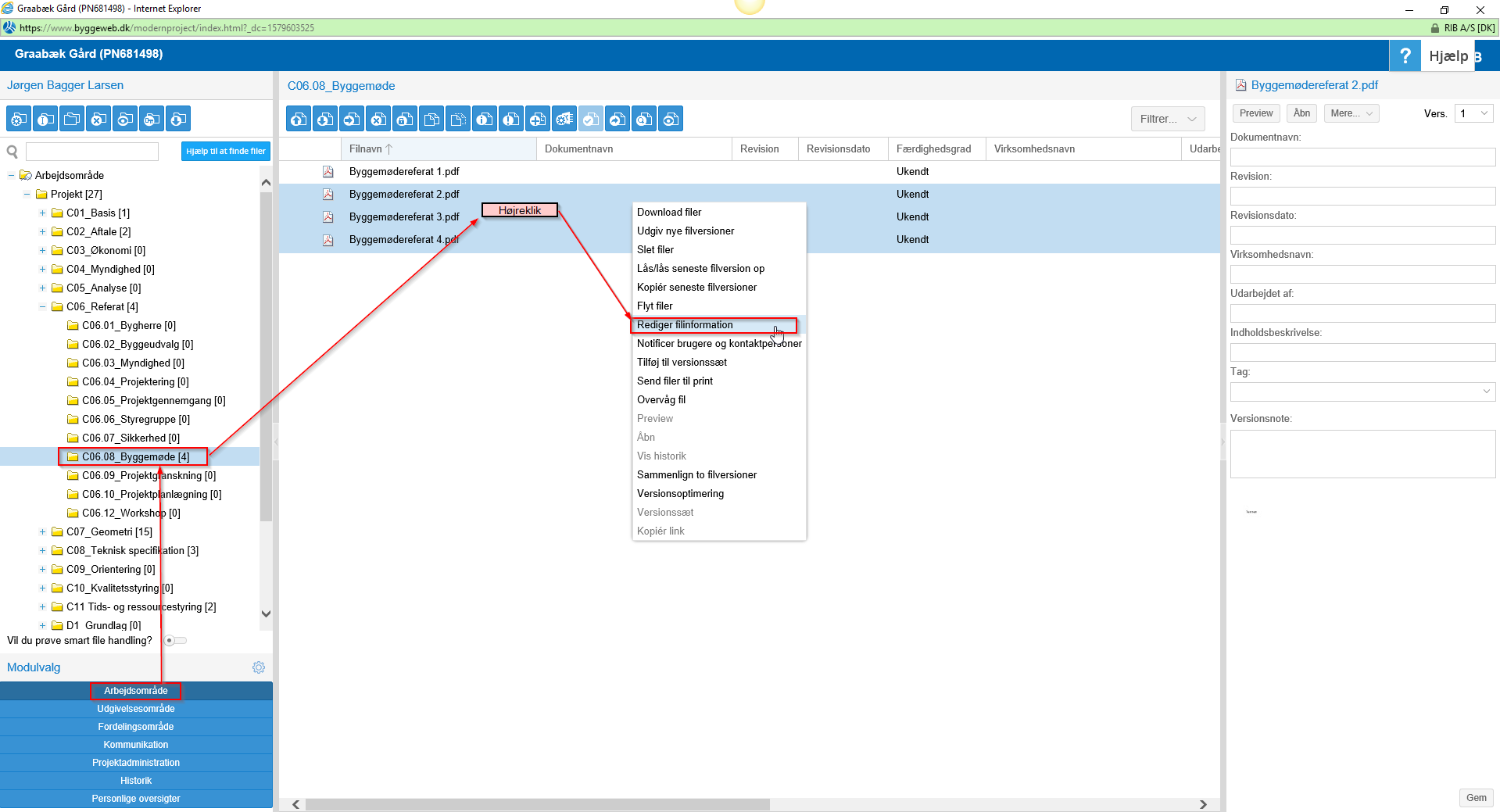Click the blue question mark help icon
Image resolution: width=1500 pixels, height=812 pixels.
[1405, 55]
